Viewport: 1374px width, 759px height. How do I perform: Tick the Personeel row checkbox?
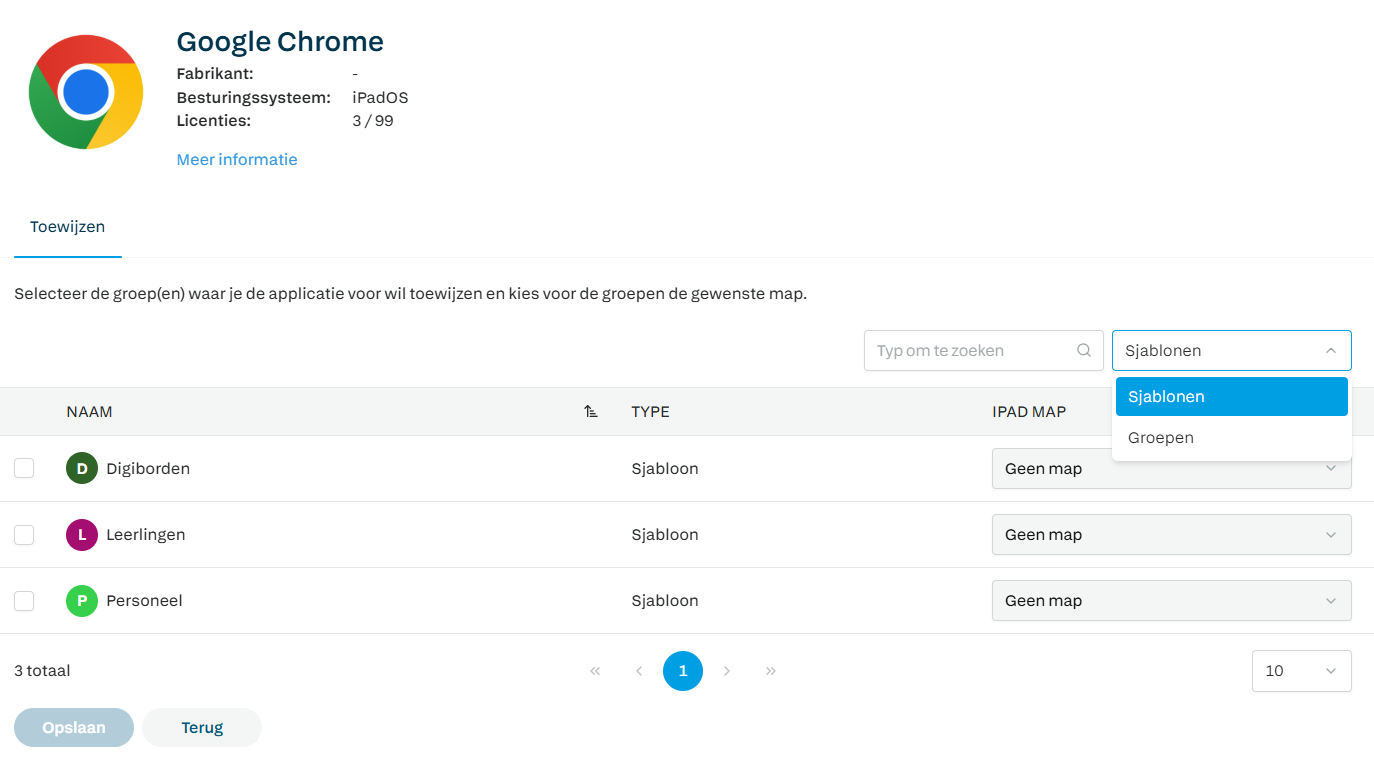[x=24, y=601]
